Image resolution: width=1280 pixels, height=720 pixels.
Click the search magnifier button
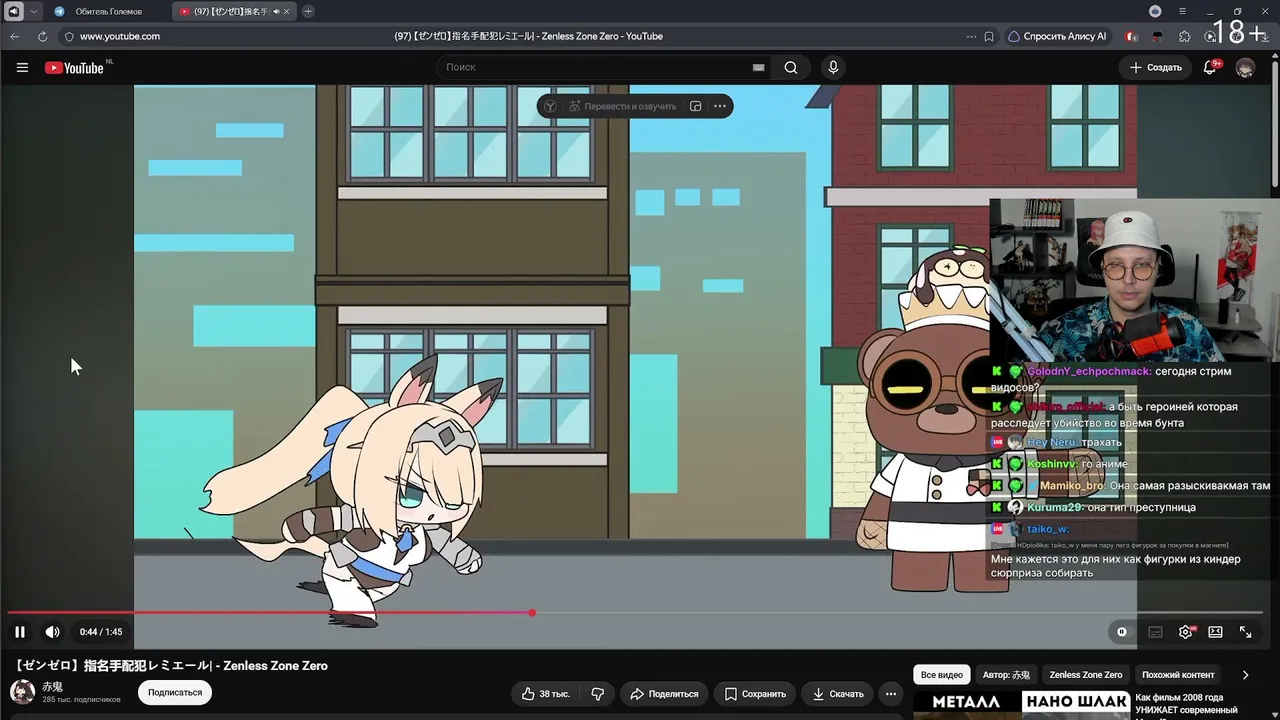(791, 68)
